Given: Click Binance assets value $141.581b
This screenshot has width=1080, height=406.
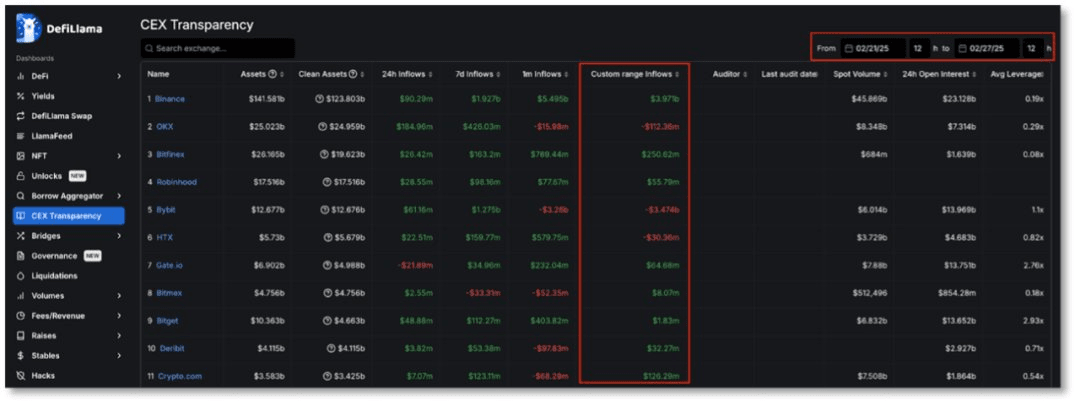Looking at the screenshot, I should (x=267, y=99).
